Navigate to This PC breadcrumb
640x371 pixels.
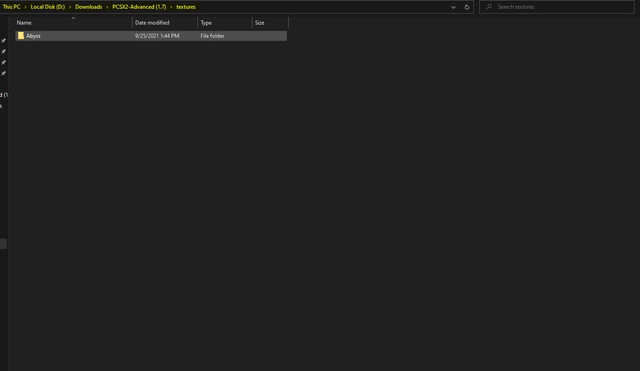[x=11, y=7]
